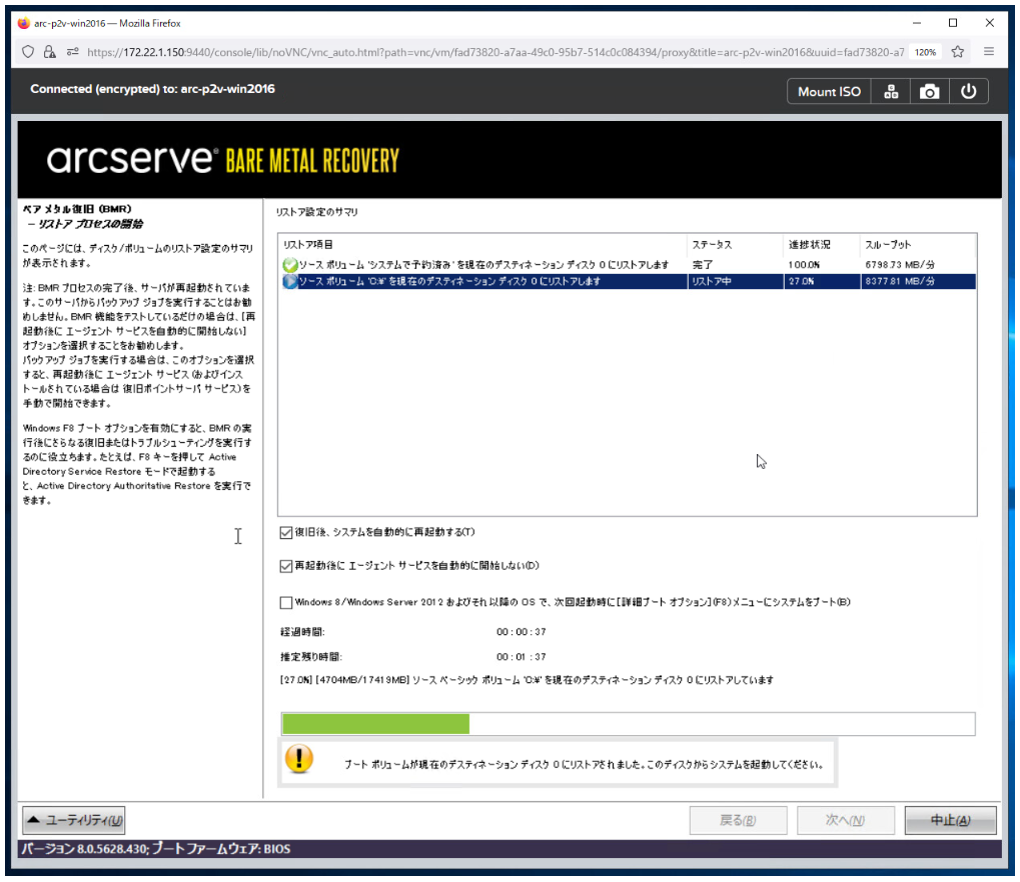Enable the F8 advanced boot options checkbox
Image resolution: width=1020 pixels, height=882 pixels.
click(286, 603)
